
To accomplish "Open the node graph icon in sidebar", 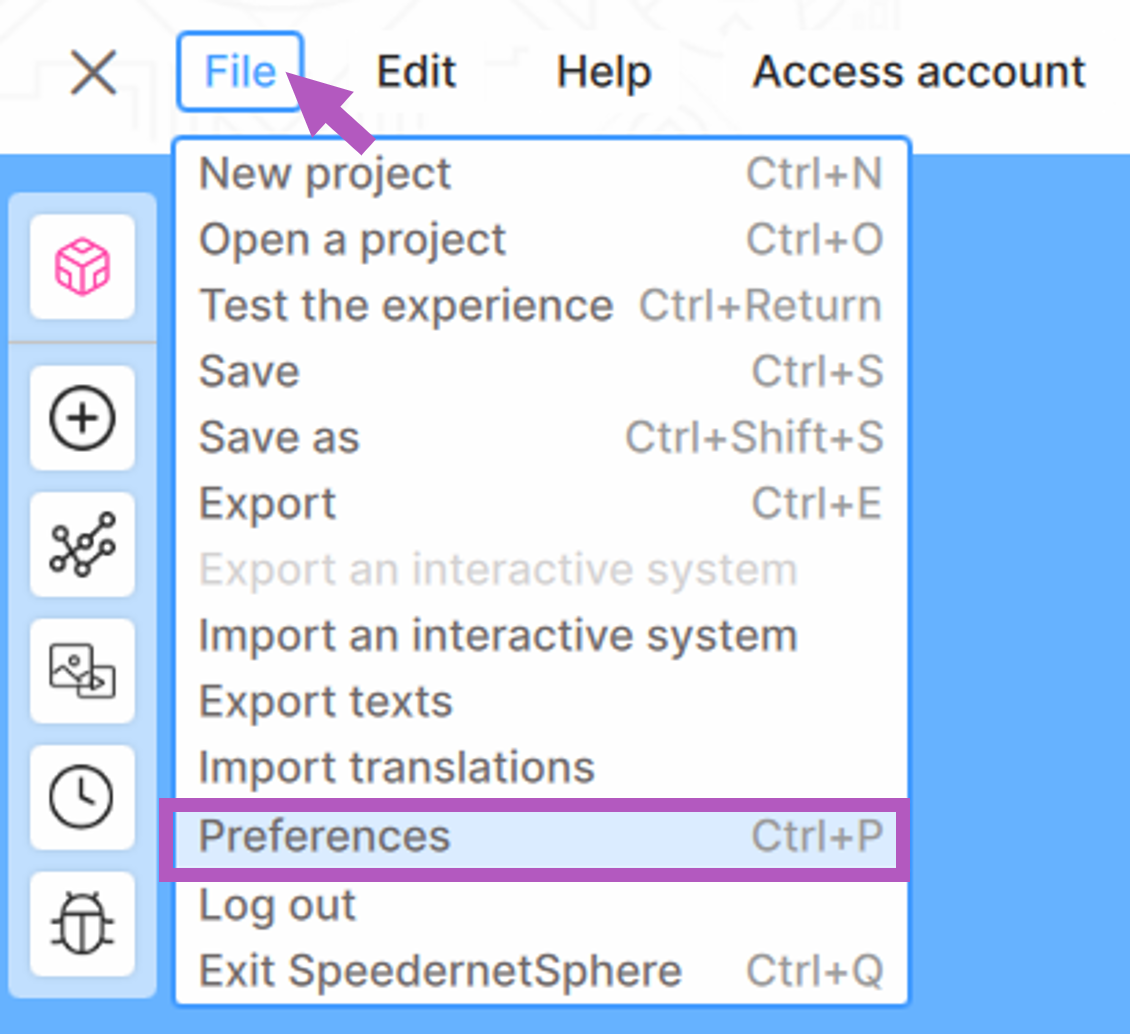I will (x=82, y=544).
